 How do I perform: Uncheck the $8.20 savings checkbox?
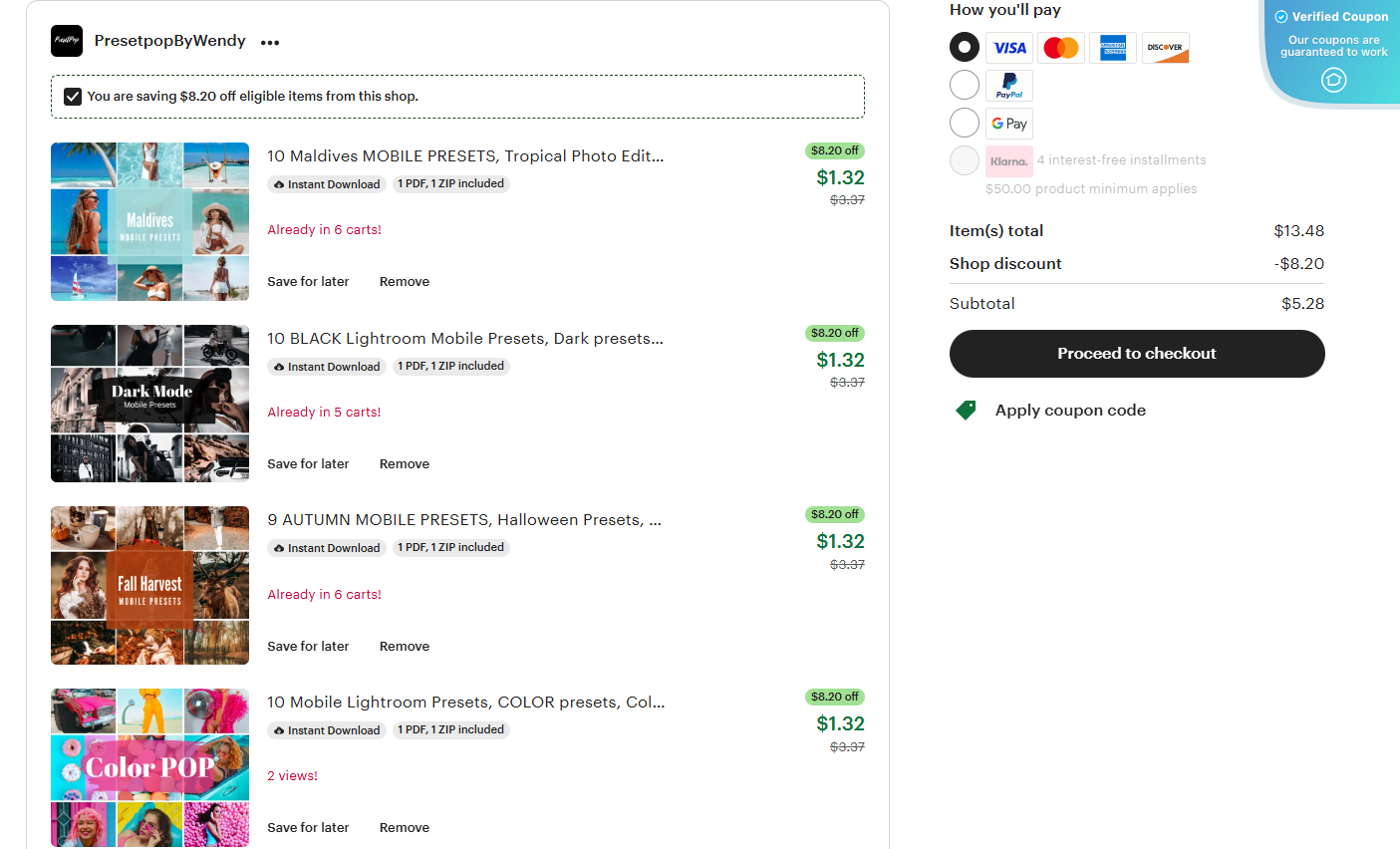tap(73, 97)
